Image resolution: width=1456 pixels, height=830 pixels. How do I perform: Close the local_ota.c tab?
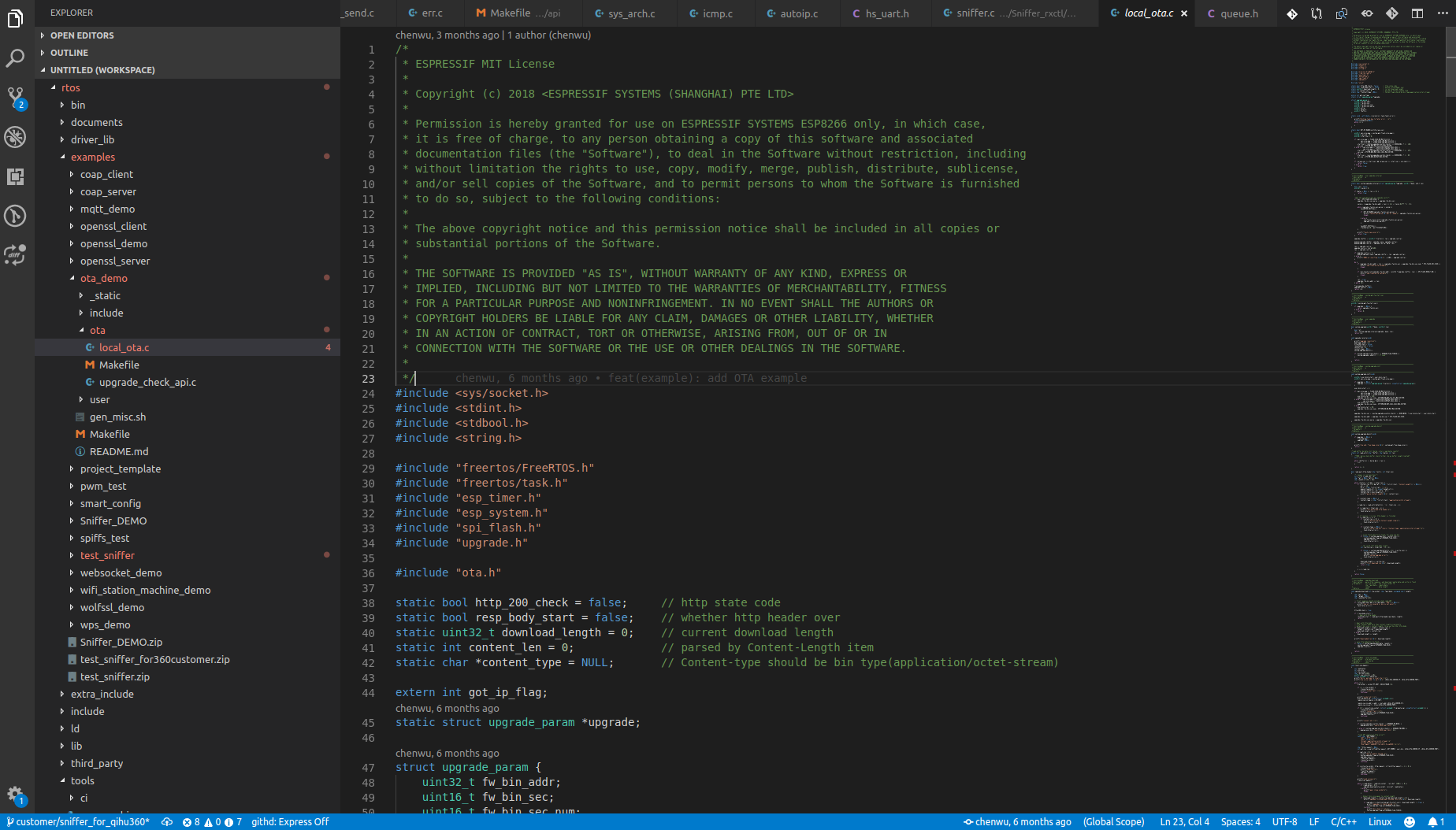(x=1184, y=13)
